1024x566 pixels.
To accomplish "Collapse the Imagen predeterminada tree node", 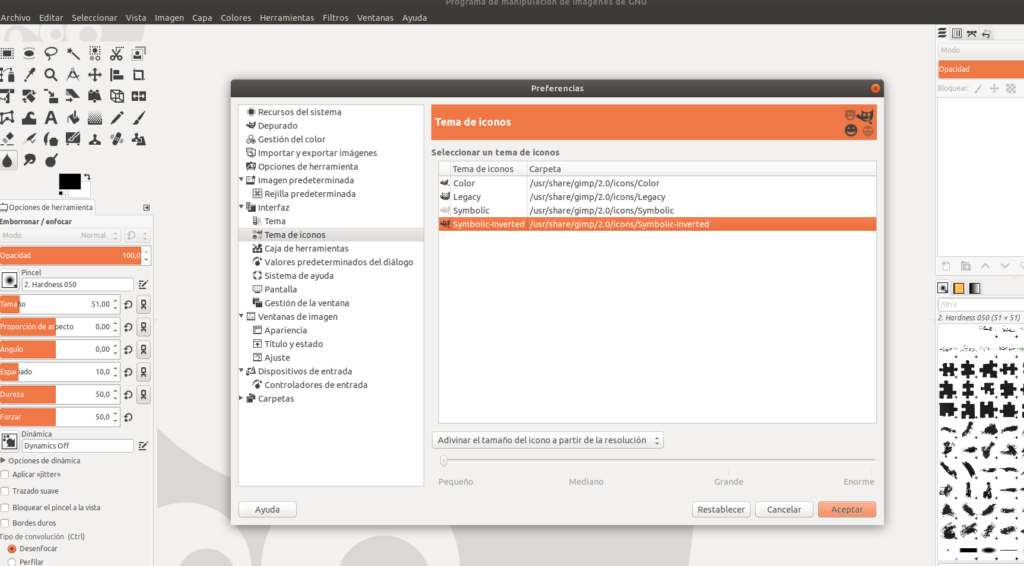I will (x=242, y=180).
